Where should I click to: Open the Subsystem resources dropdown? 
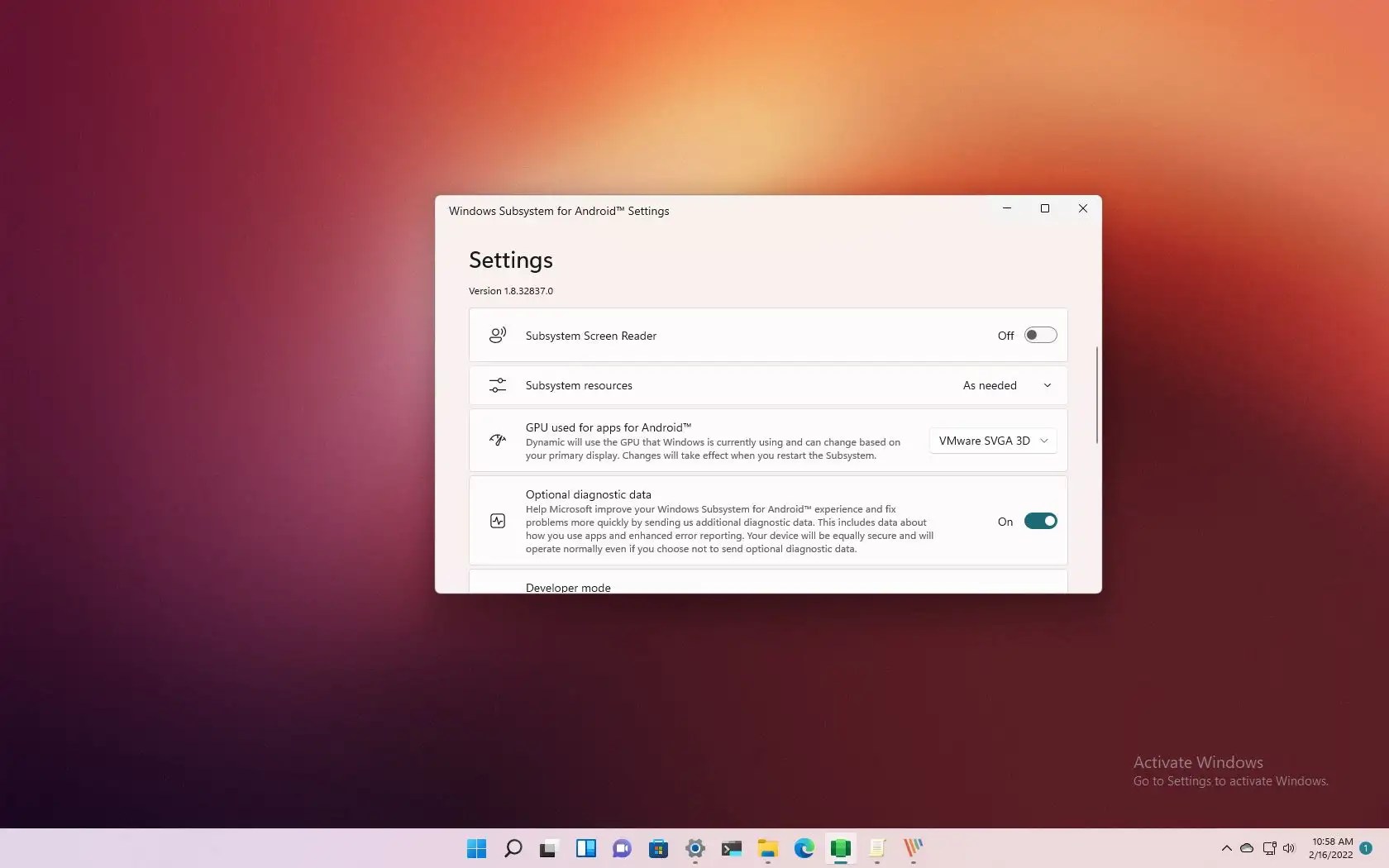pyautogui.click(x=1005, y=385)
